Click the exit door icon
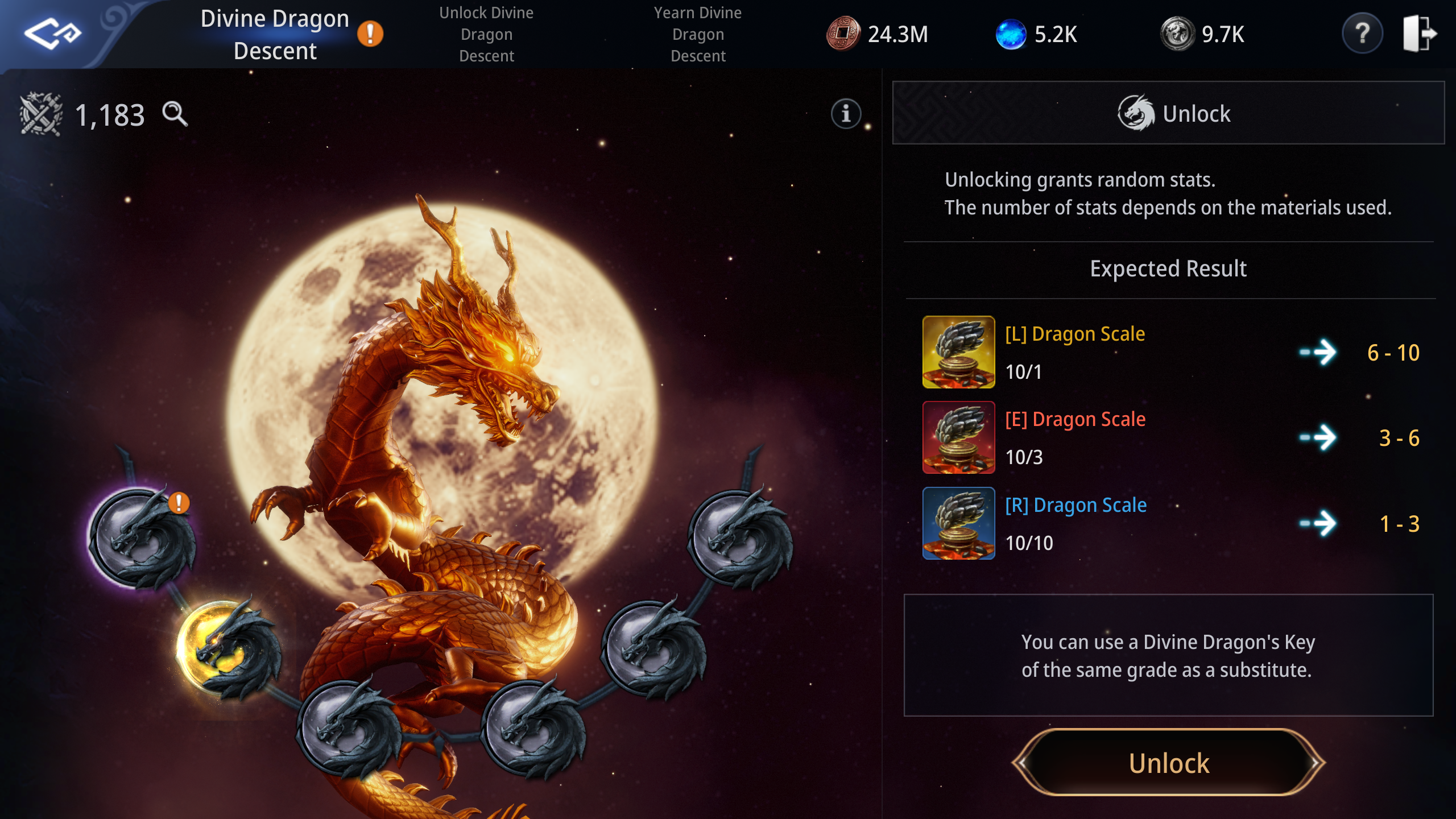This screenshot has height=819, width=1456. [1420, 34]
